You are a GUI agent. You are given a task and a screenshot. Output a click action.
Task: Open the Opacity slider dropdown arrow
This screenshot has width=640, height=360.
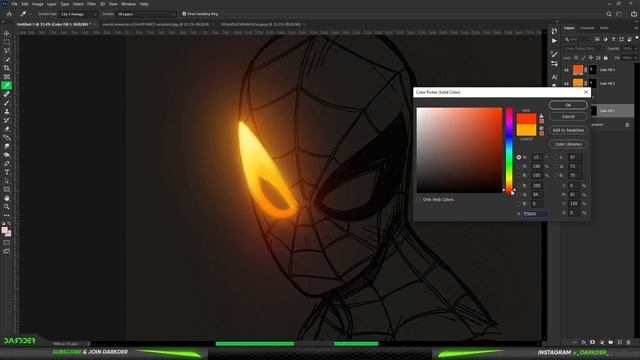[636, 49]
